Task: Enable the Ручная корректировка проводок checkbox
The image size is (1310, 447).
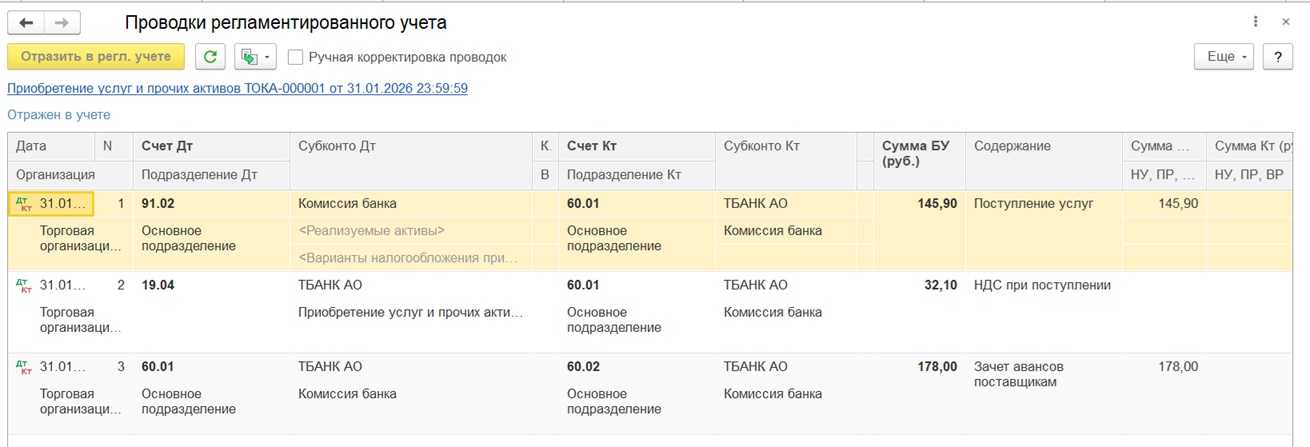Action: point(296,57)
